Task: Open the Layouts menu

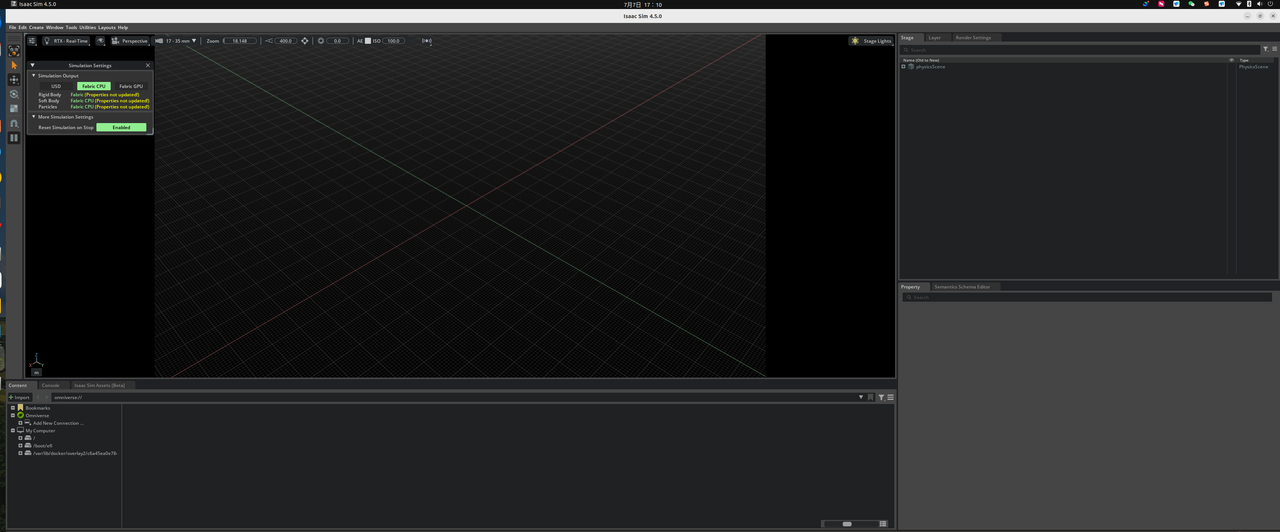Action: 106,27
